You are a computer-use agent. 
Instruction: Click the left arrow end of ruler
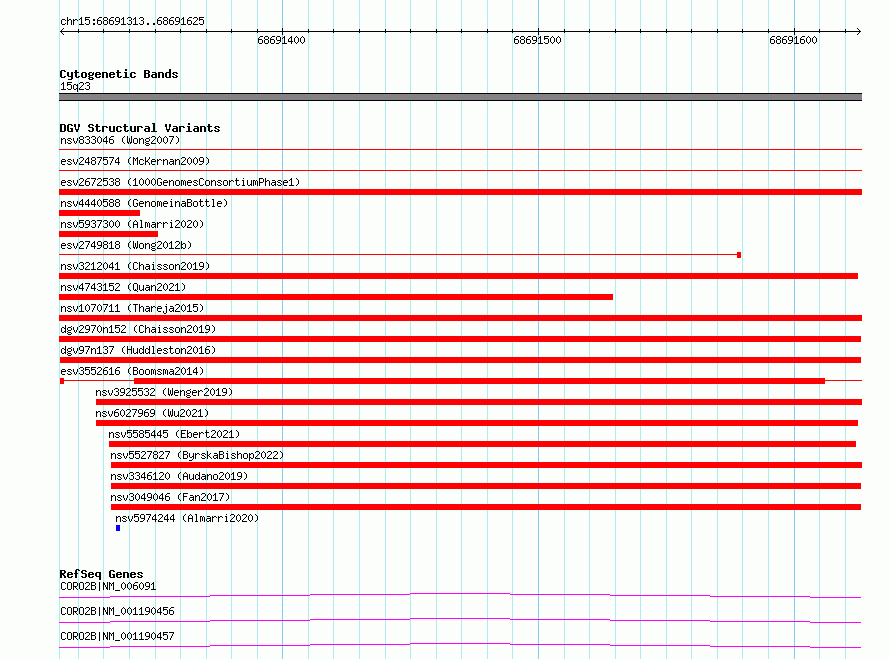click(62, 31)
